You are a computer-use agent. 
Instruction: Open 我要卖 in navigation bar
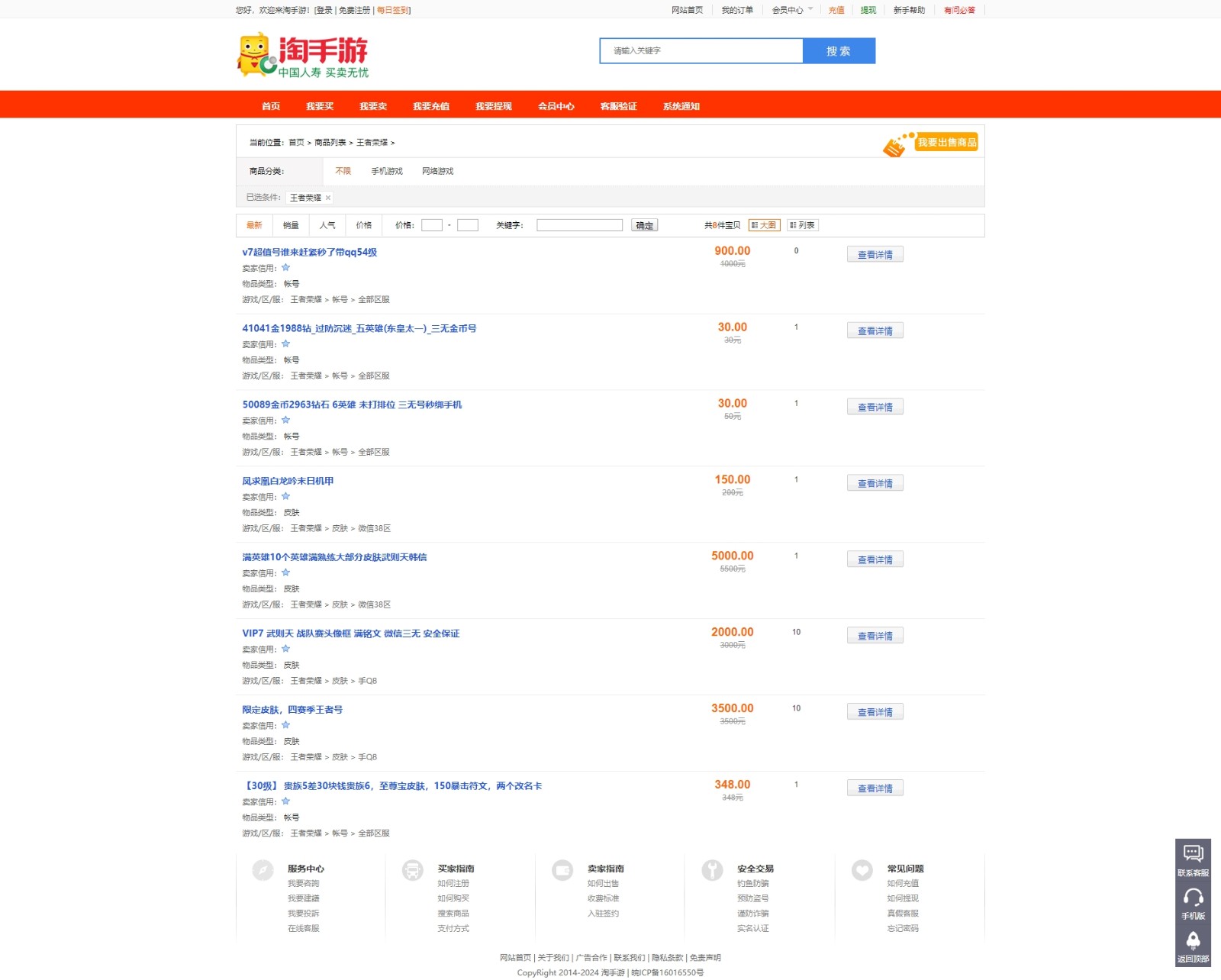(x=373, y=106)
